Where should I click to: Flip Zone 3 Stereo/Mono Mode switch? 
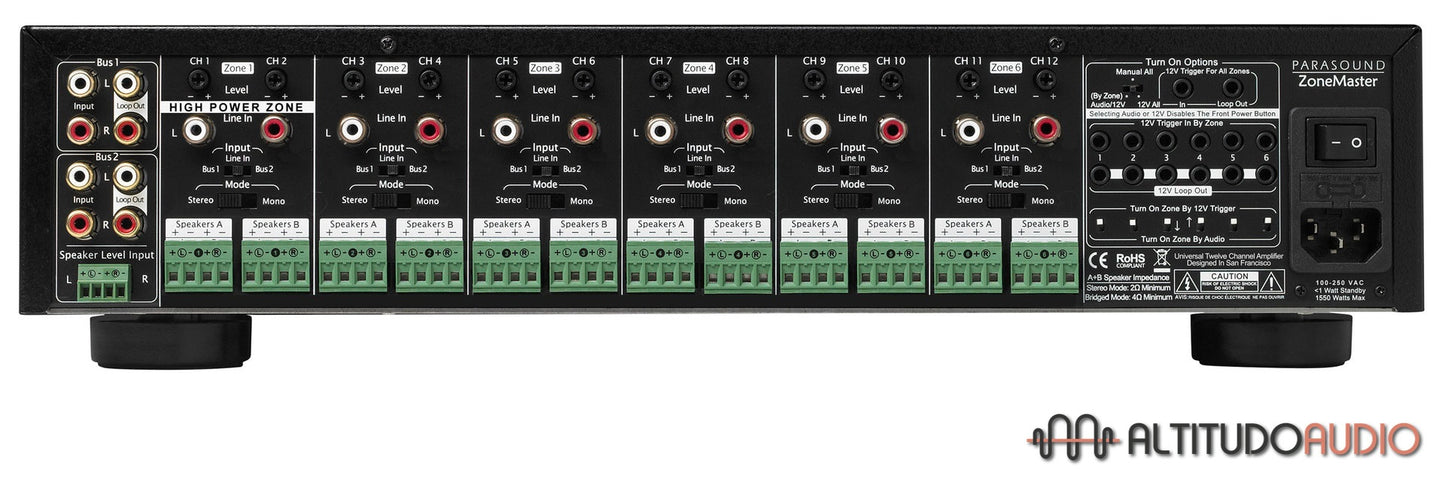click(x=545, y=200)
